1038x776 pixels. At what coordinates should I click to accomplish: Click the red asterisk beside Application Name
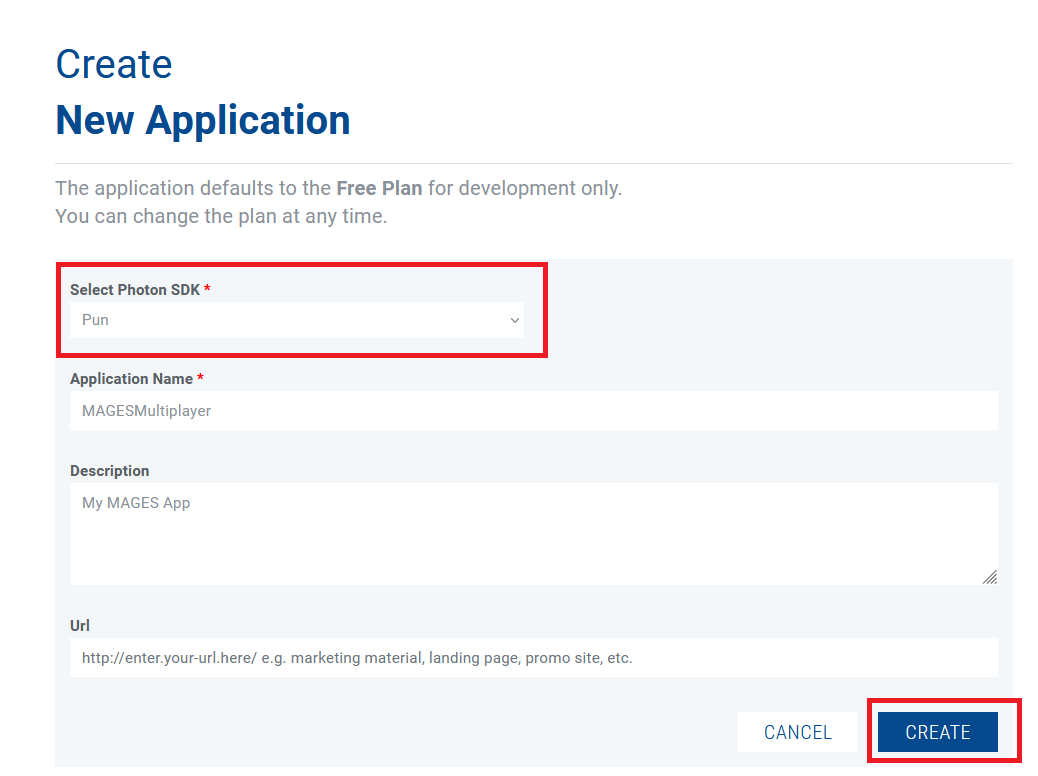click(x=201, y=379)
